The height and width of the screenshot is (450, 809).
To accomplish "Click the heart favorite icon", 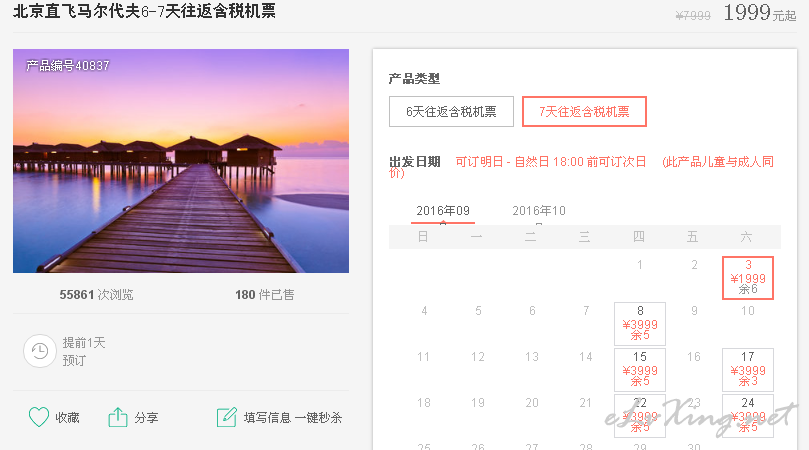I will click(x=39, y=417).
